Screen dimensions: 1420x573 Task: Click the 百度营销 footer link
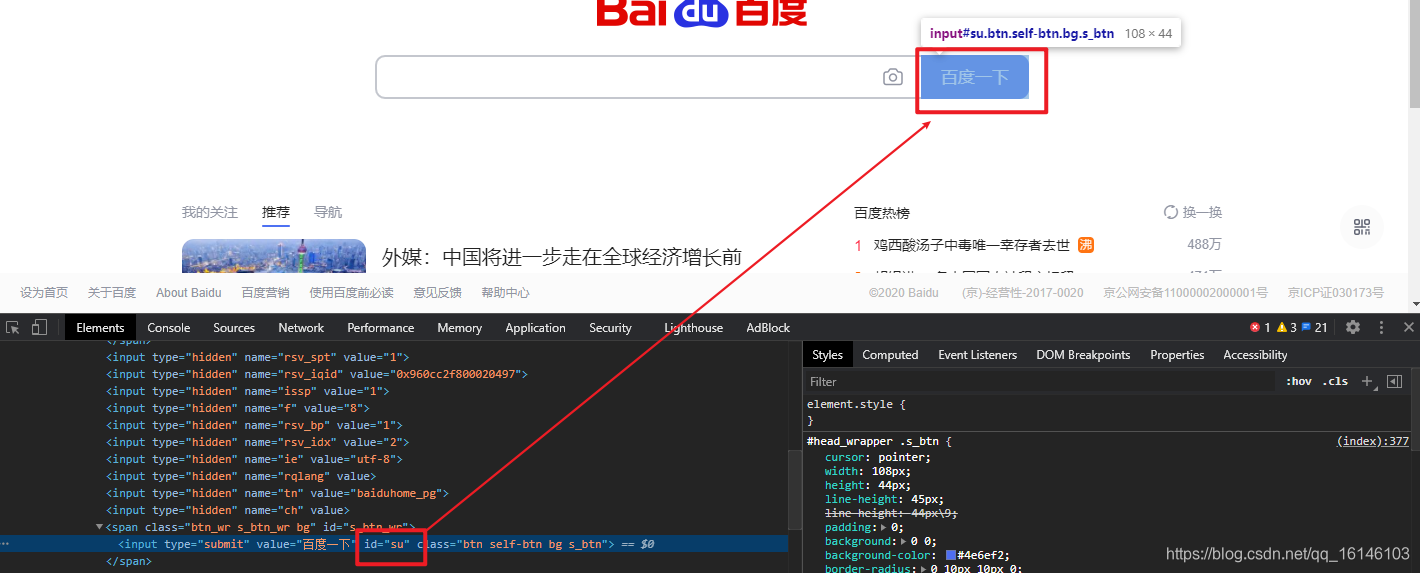pyautogui.click(x=265, y=292)
